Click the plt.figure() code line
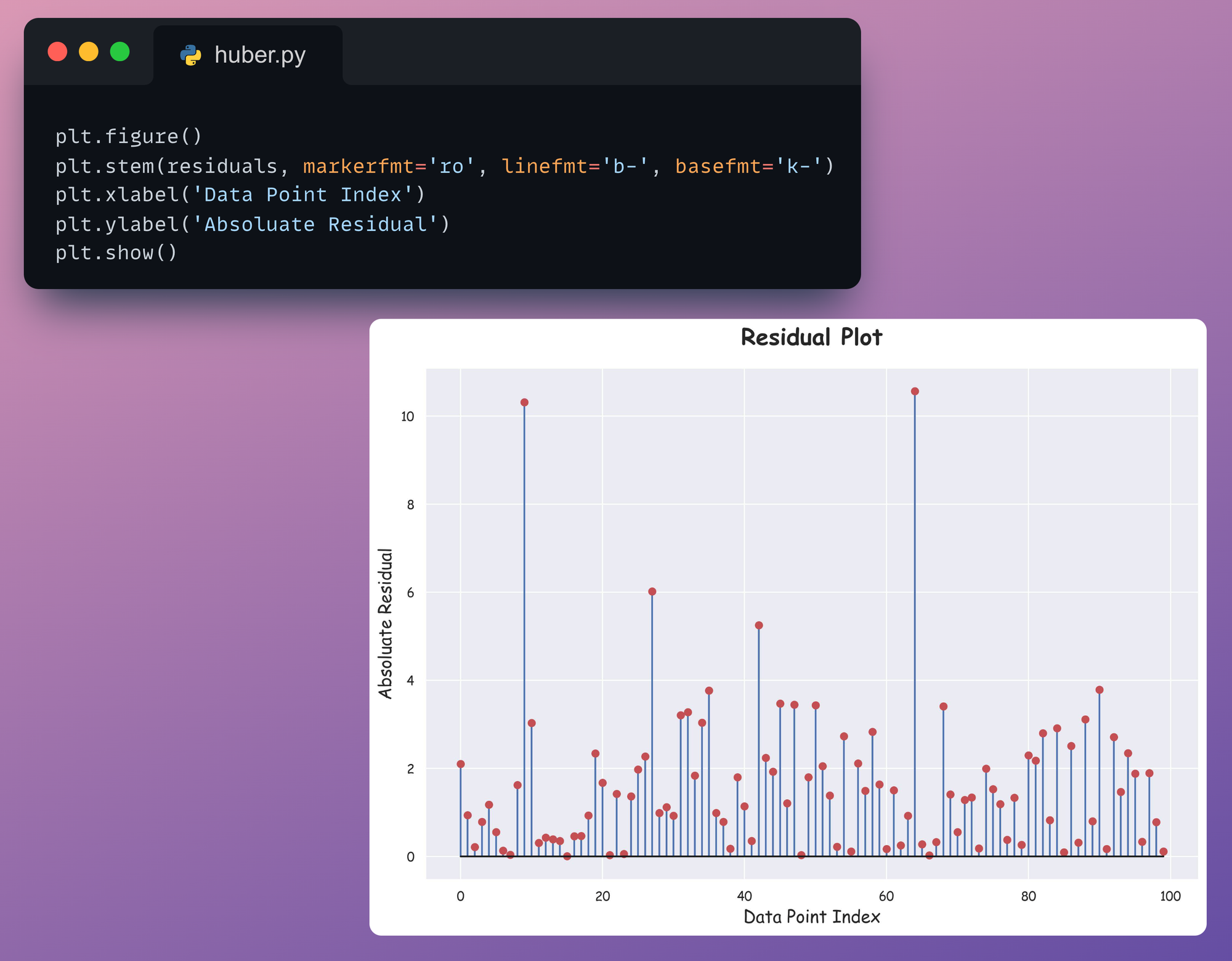 tap(129, 136)
